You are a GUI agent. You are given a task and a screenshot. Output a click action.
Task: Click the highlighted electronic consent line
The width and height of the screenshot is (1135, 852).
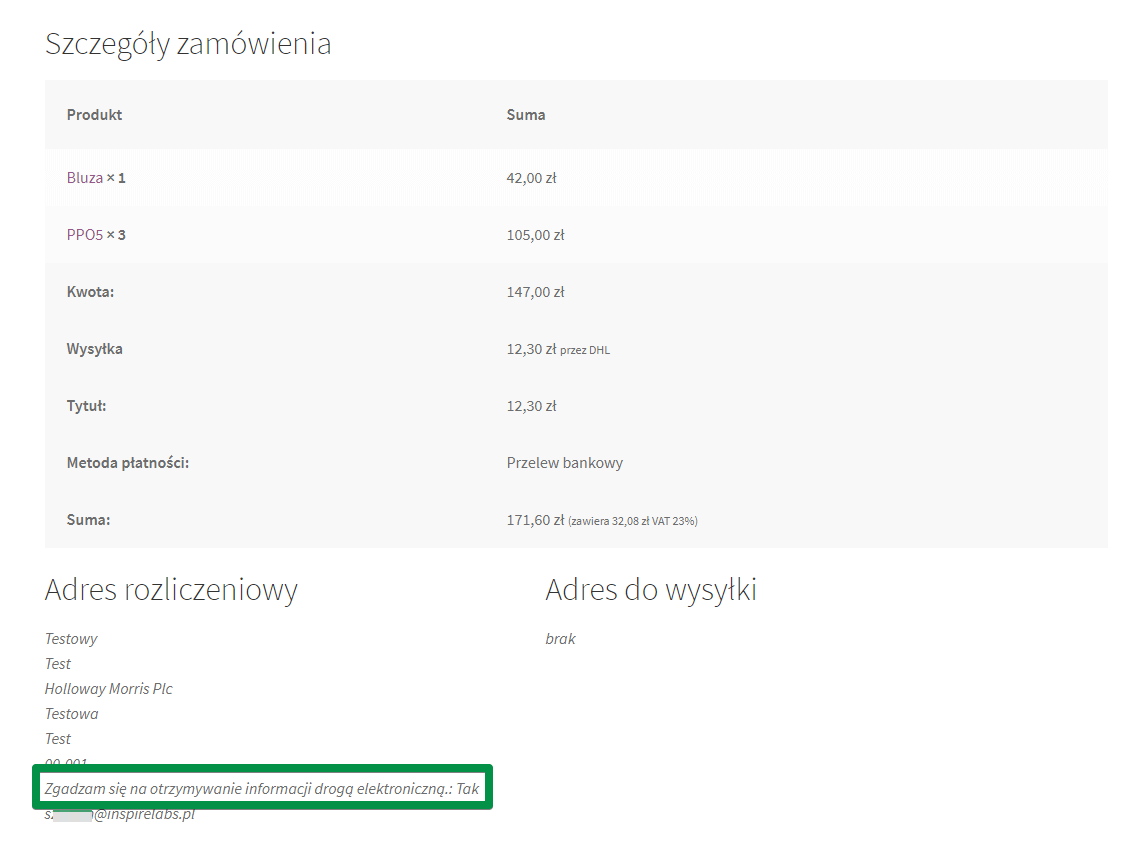(x=262, y=789)
